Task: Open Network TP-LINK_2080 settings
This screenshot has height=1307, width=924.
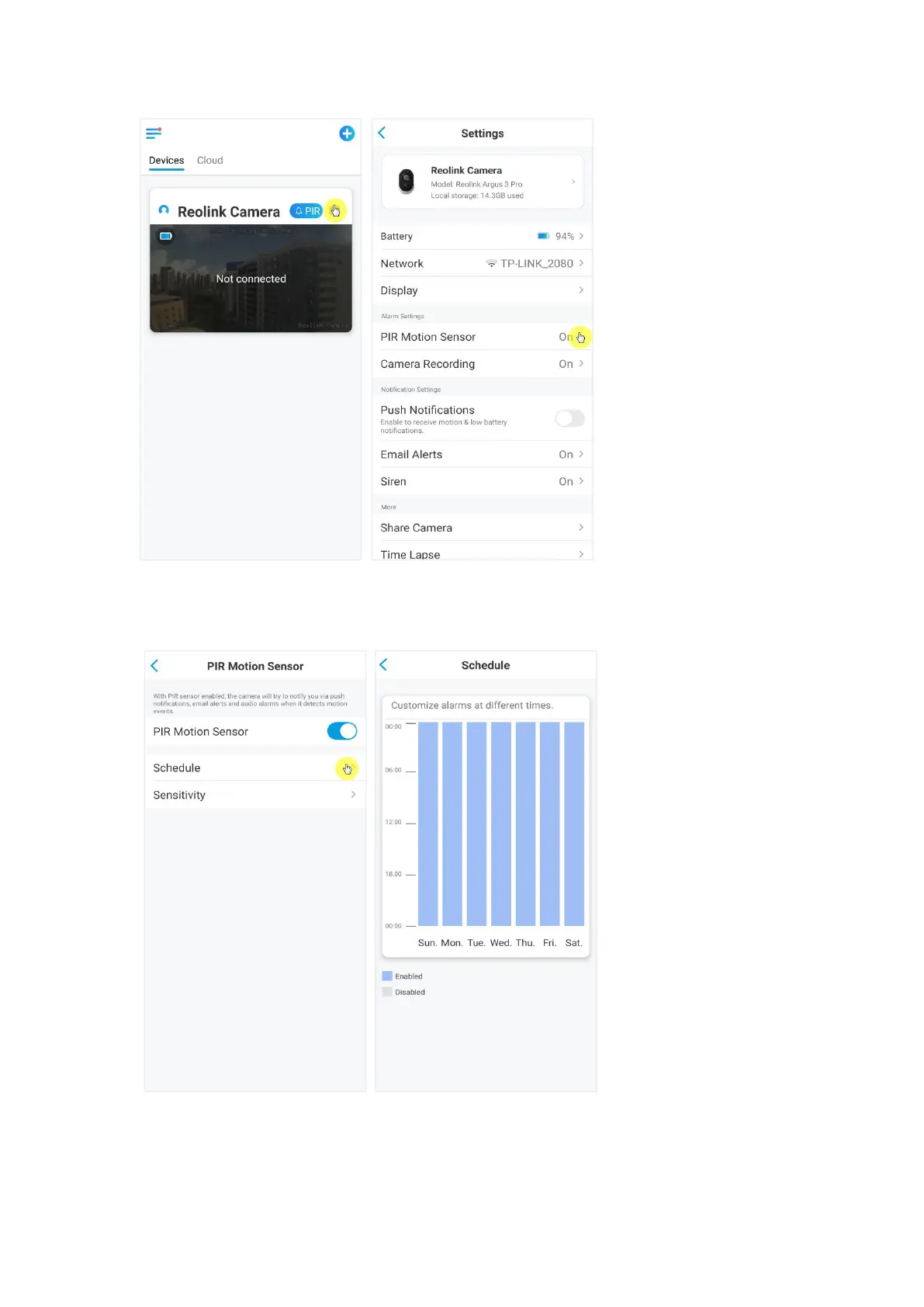Action: [482, 263]
